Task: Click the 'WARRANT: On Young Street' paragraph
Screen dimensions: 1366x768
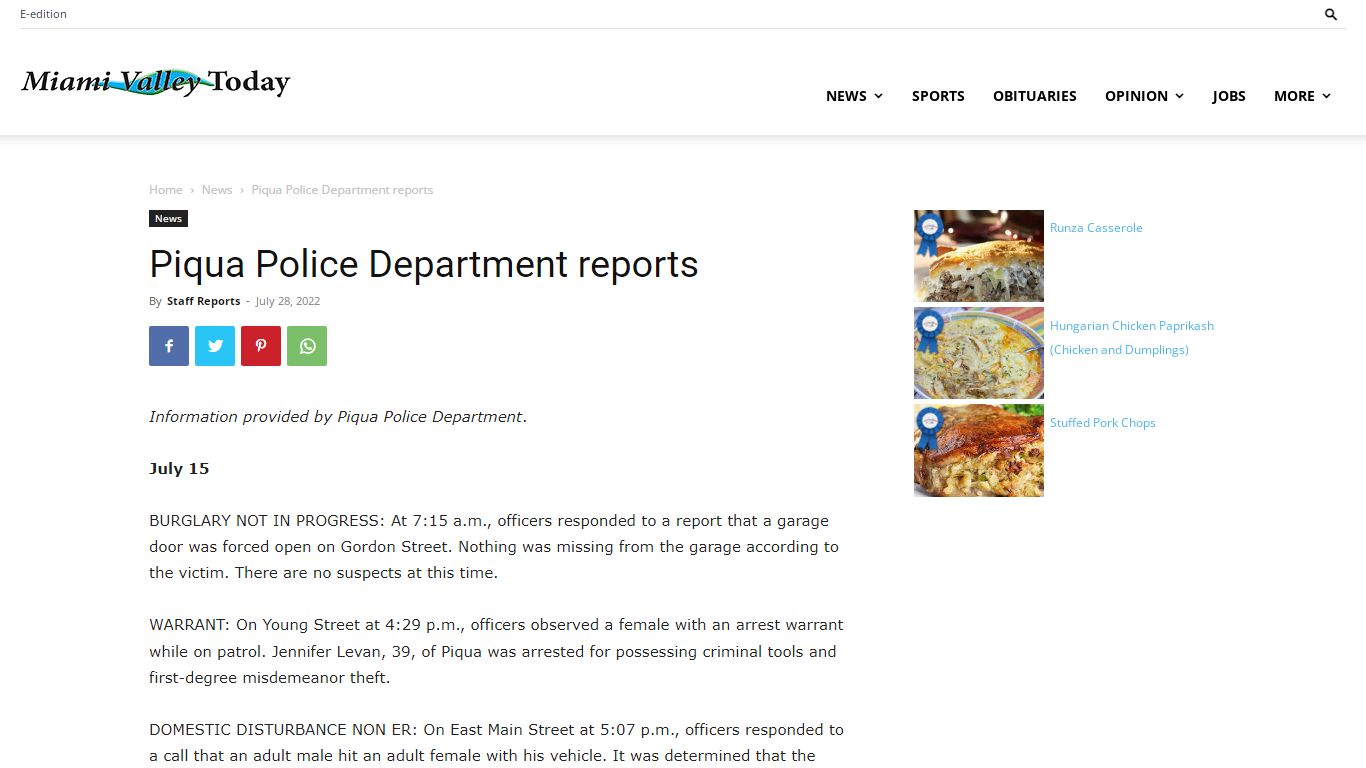Action: (x=496, y=651)
